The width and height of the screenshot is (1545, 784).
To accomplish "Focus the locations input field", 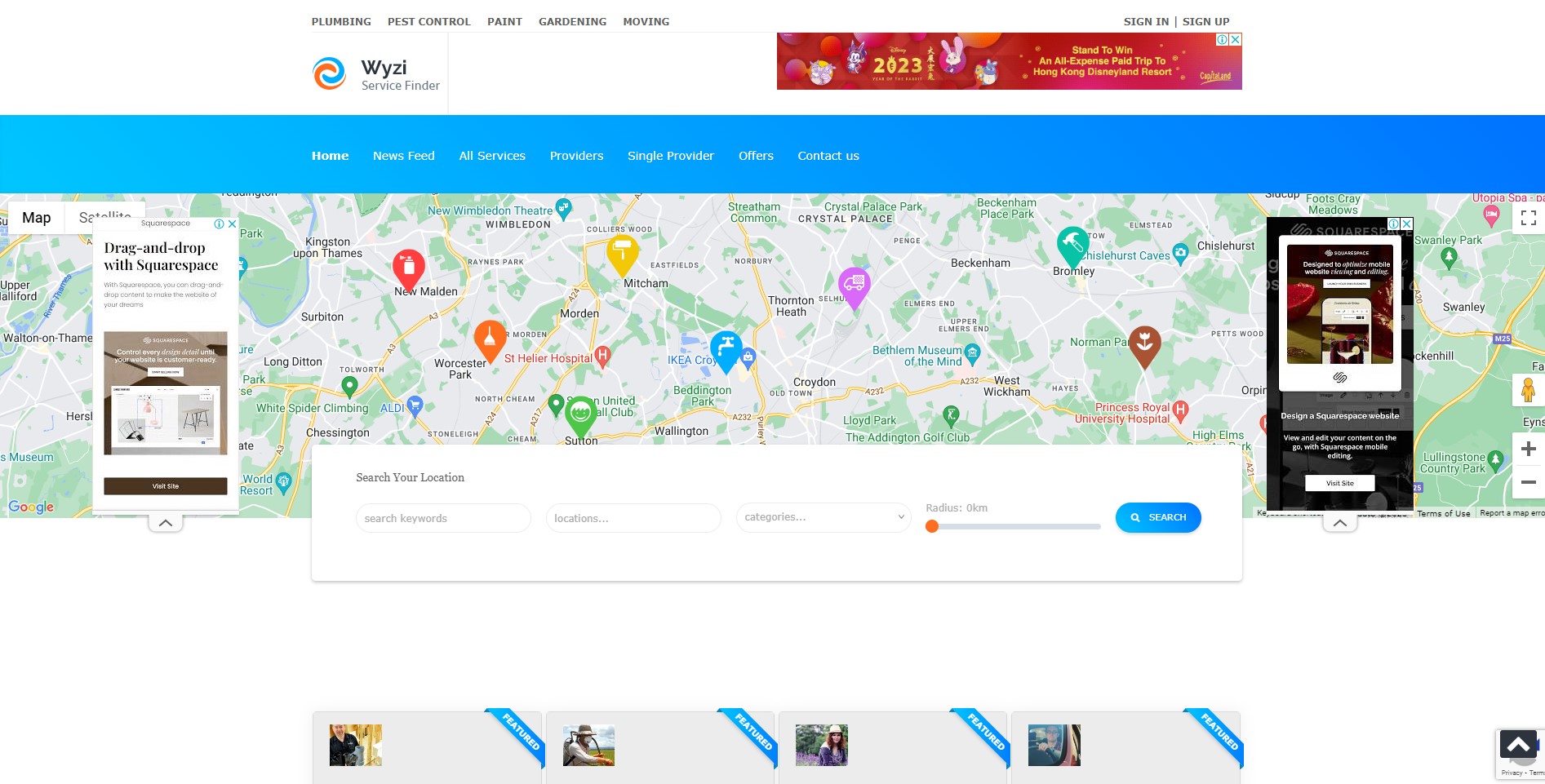I will pos(633,518).
